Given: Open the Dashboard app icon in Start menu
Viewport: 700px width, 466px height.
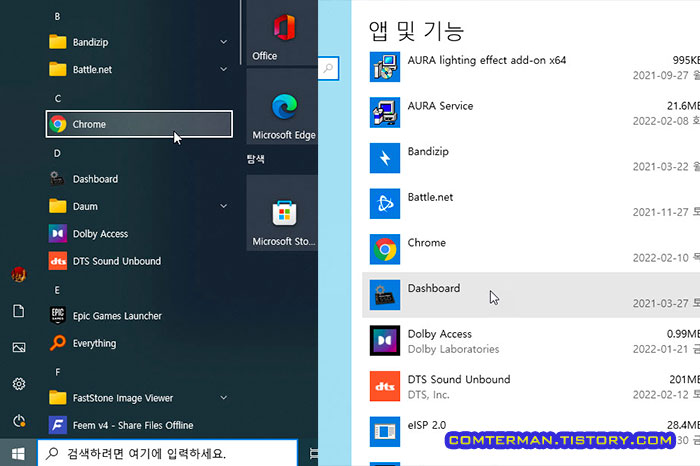Looking at the screenshot, I should click(x=57, y=179).
